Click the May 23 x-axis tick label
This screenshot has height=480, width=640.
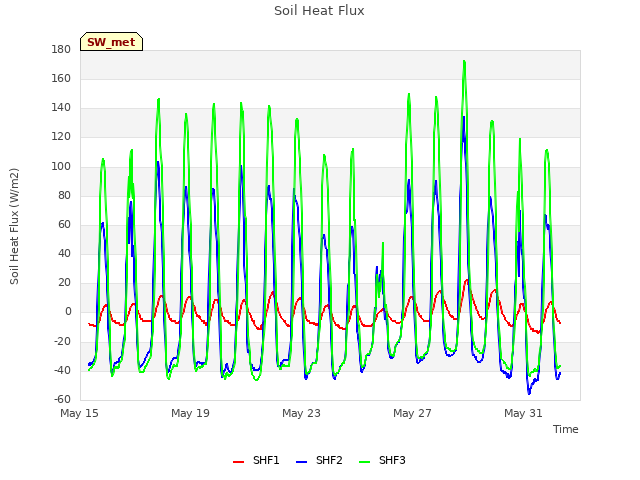pos(302,413)
